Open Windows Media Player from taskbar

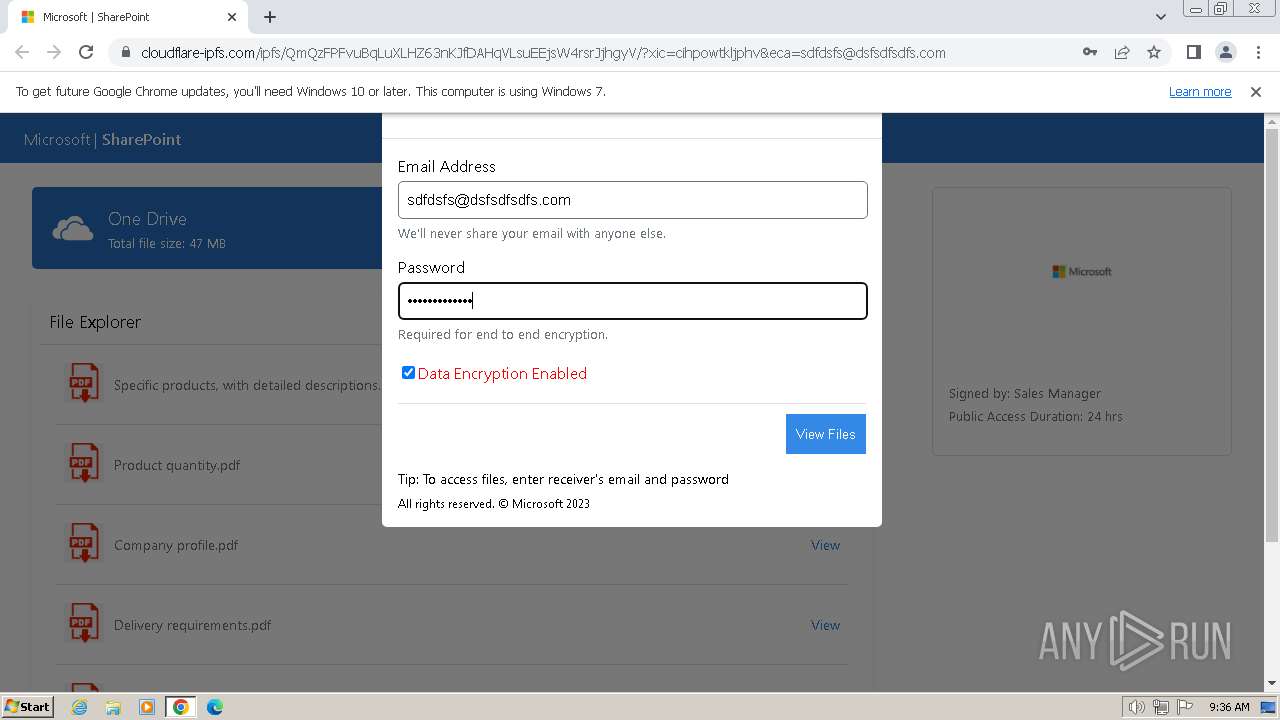pos(147,707)
